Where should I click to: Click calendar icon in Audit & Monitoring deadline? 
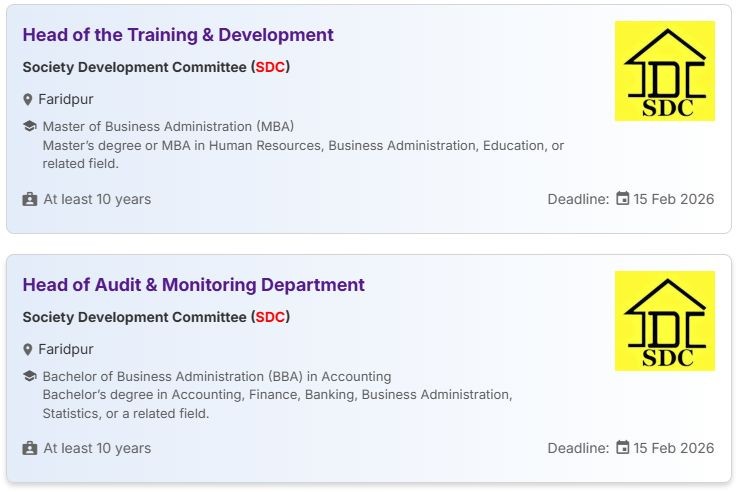tap(623, 447)
